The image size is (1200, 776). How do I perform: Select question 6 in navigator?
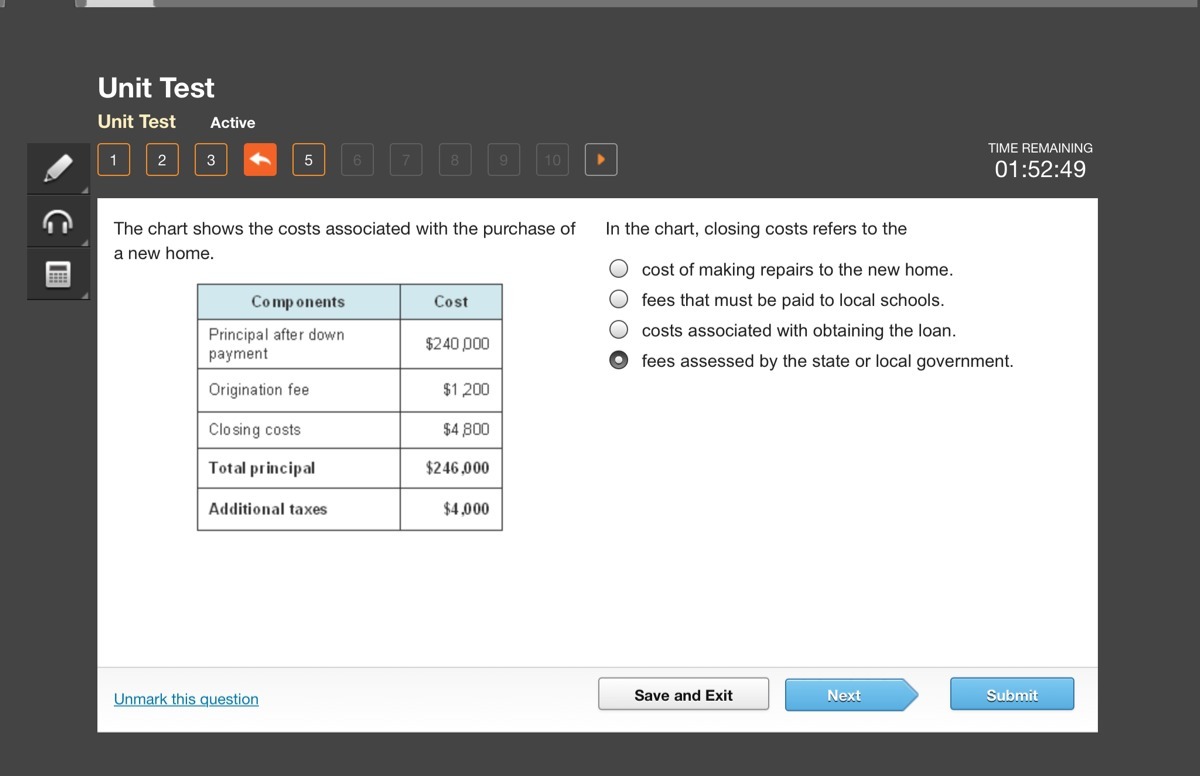click(x=357, y=159)
